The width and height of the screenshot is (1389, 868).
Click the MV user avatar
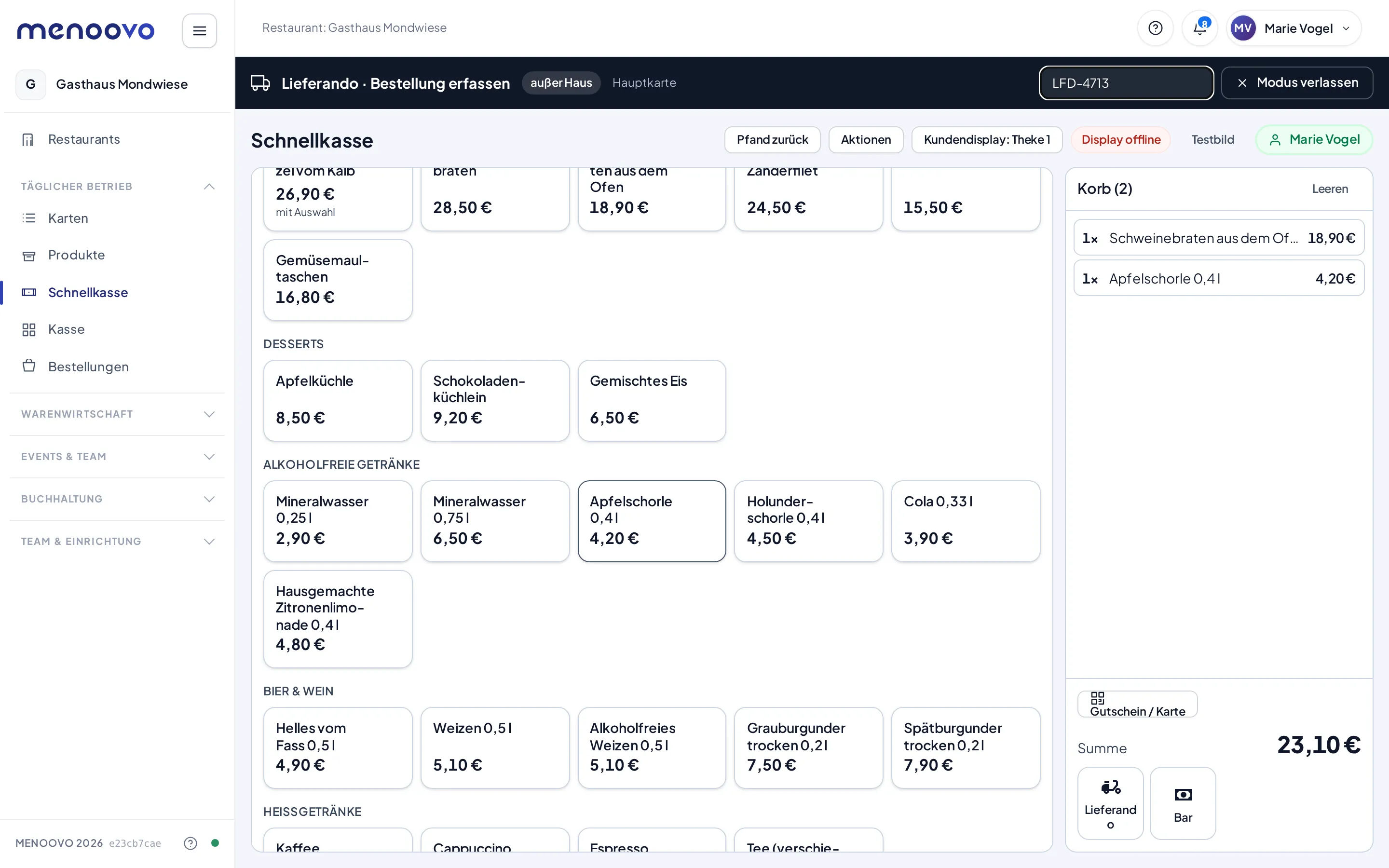1243,28
